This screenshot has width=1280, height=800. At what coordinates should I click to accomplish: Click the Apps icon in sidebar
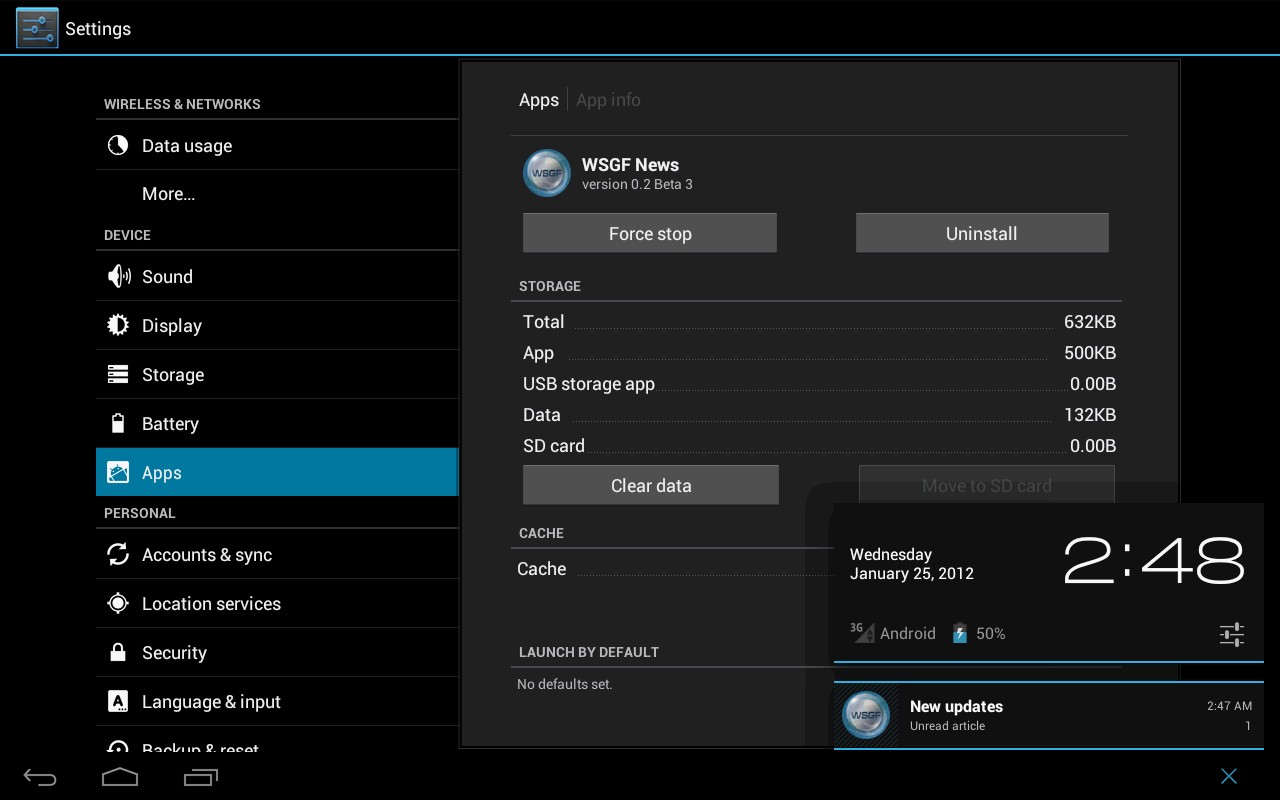click(118, 472)
